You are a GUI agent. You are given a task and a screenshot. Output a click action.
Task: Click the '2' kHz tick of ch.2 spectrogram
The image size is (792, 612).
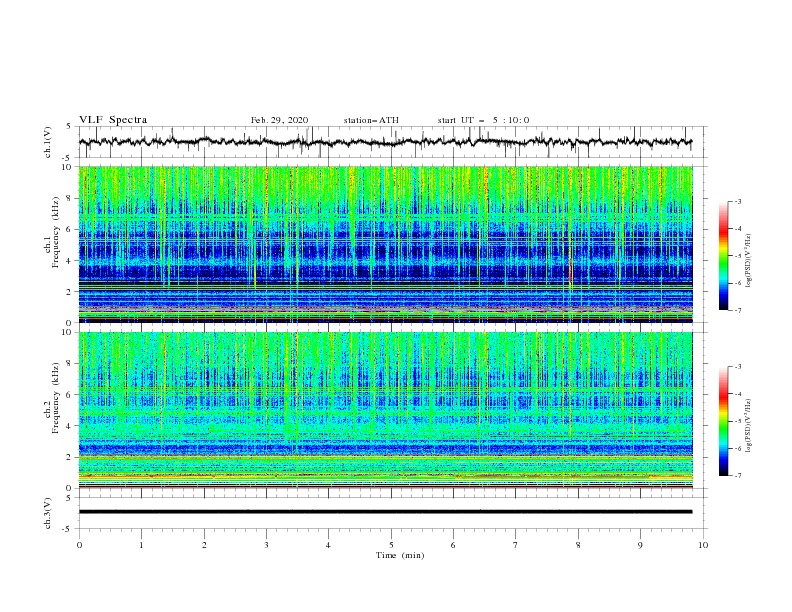pyautogui.click(x=69, y=457)
